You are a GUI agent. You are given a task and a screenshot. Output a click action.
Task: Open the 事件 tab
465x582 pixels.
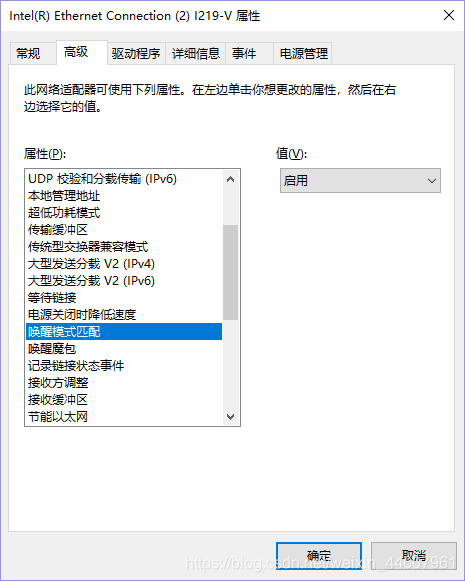click(249, 54)
